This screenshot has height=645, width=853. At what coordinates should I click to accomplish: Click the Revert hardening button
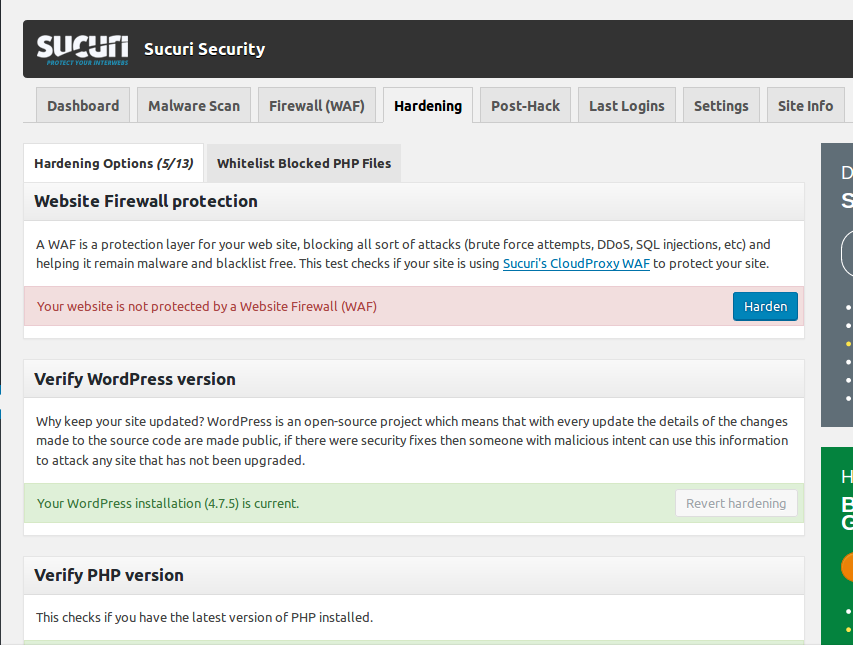[x=736, y=503]
